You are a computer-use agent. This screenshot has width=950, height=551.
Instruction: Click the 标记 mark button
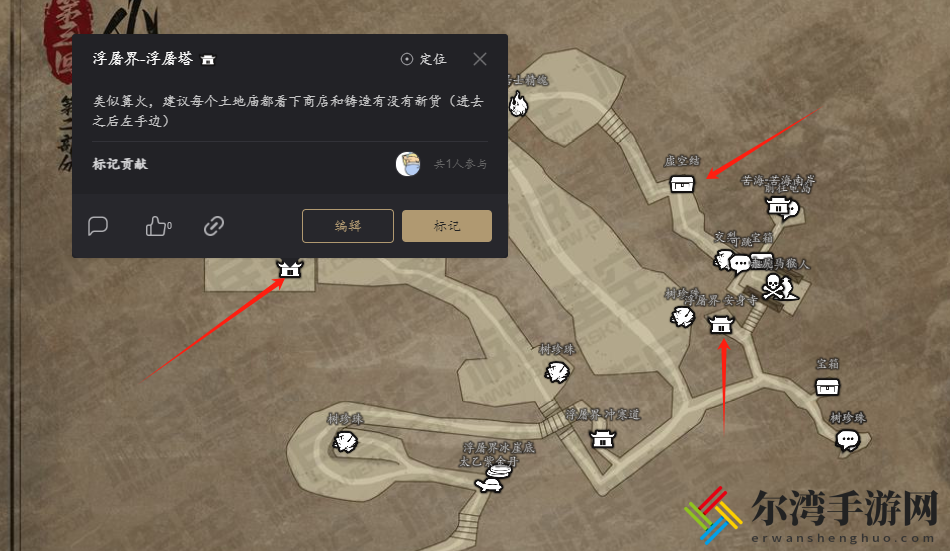[x=447, y=226]
